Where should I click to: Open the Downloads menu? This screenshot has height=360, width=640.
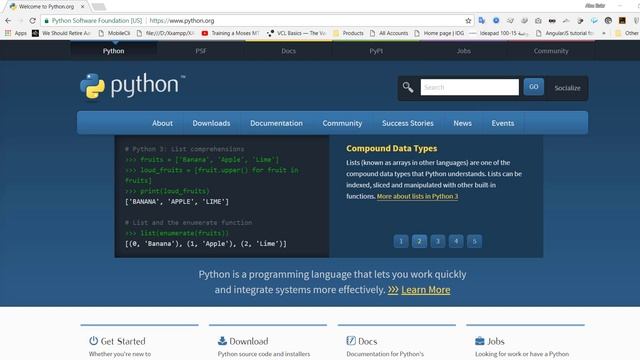211,123
